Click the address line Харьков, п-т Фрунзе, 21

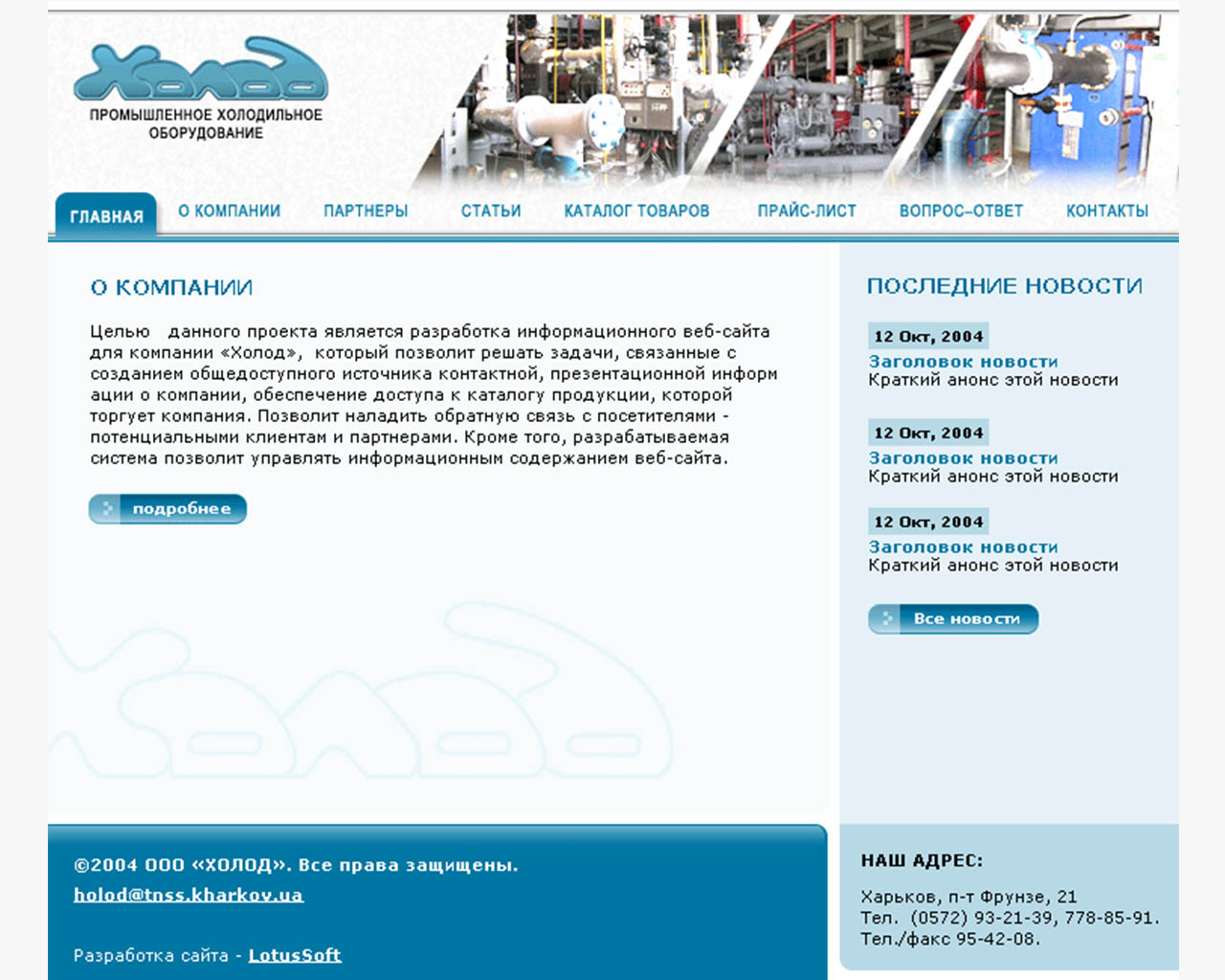(x=969, y=897)
